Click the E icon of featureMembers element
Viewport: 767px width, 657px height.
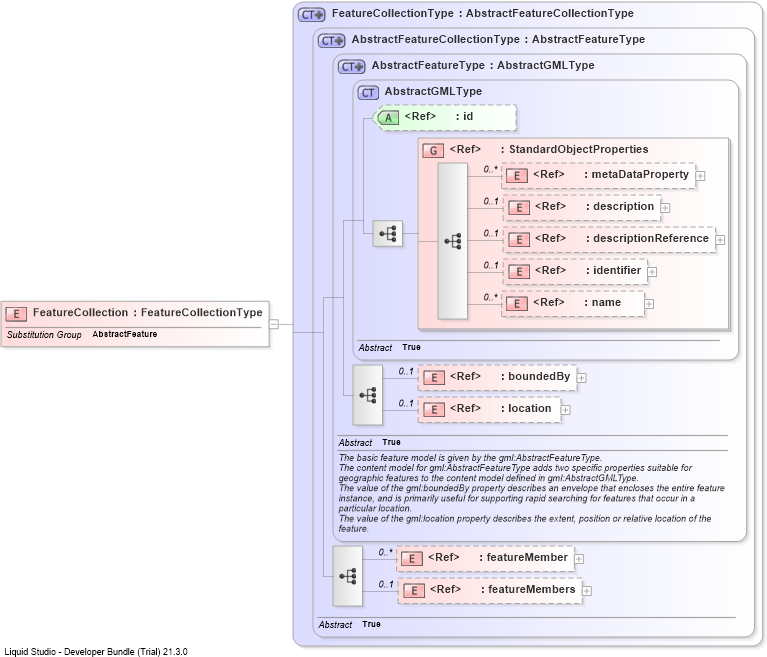(x=414, y=590)
